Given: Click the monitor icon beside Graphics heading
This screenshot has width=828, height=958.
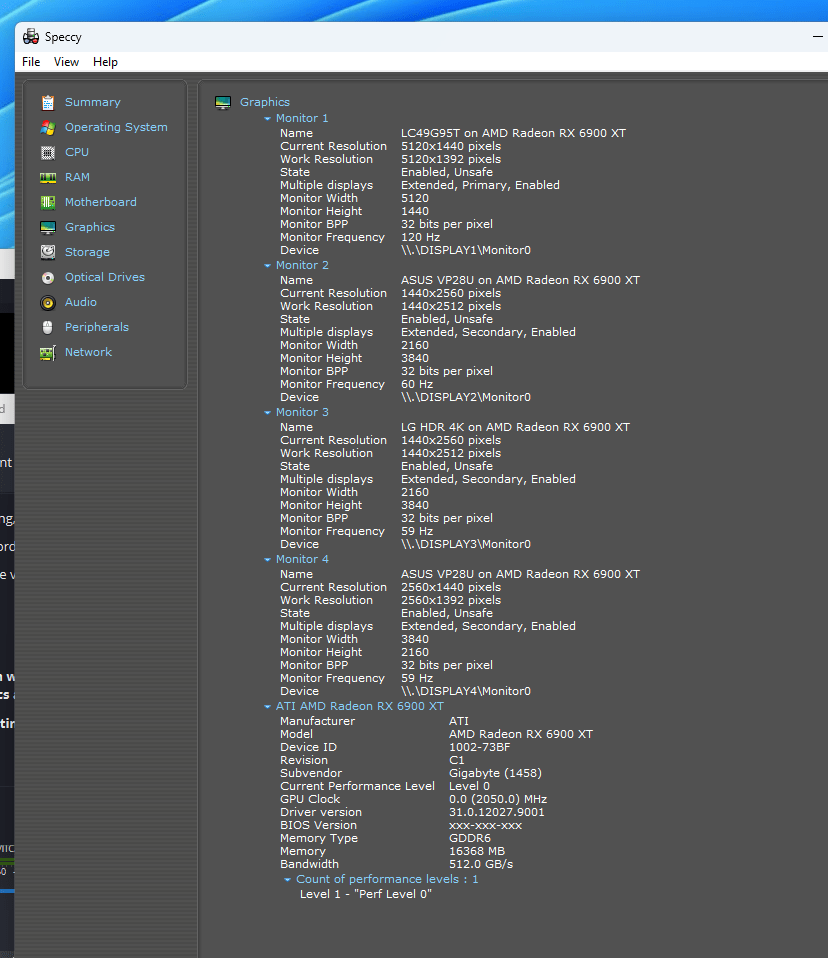Looking at the screenshot, I should (x=223, y=103).
